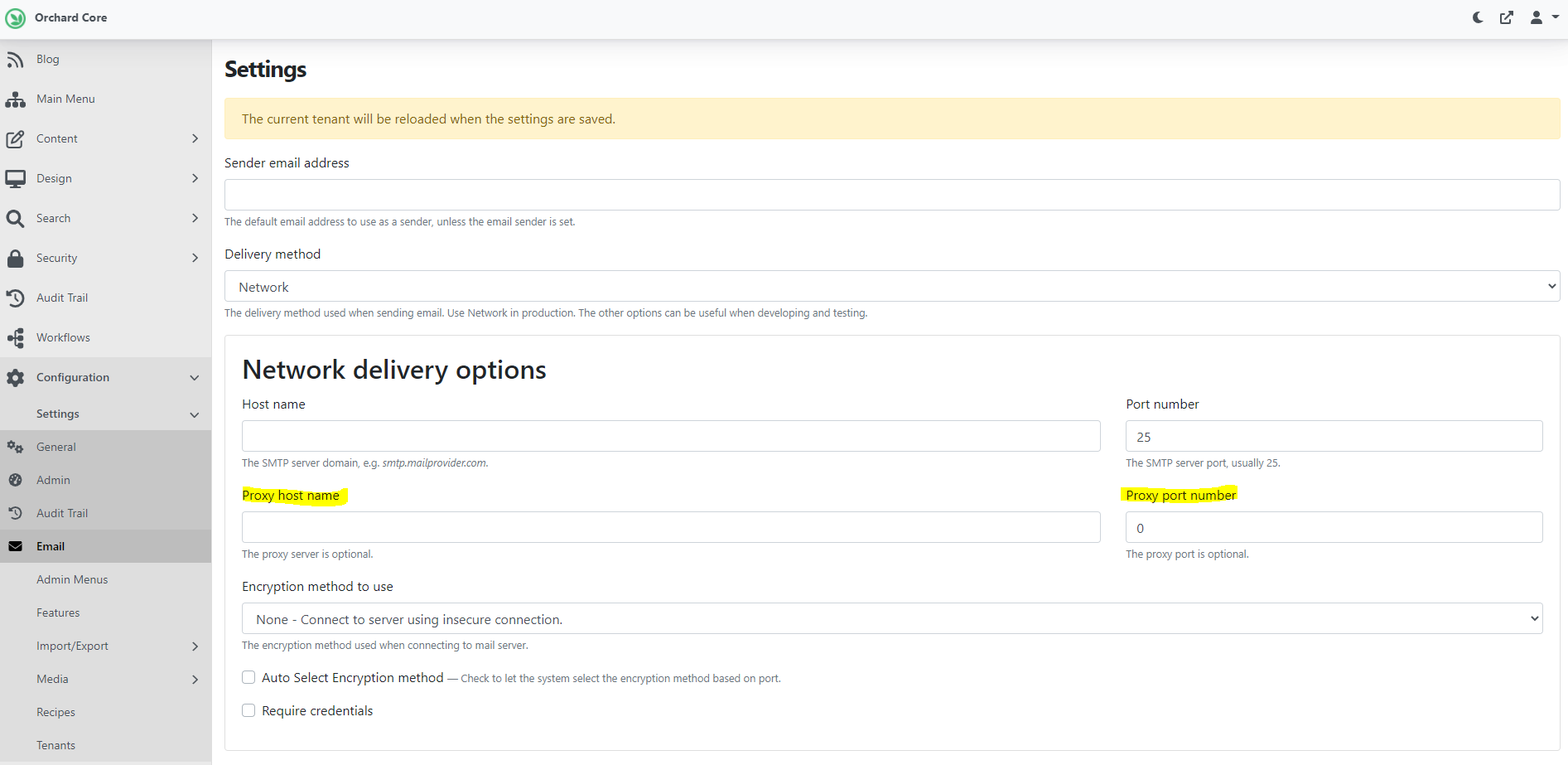
Task: Click the Workflows diagram icon
Action: click(15, 338)
